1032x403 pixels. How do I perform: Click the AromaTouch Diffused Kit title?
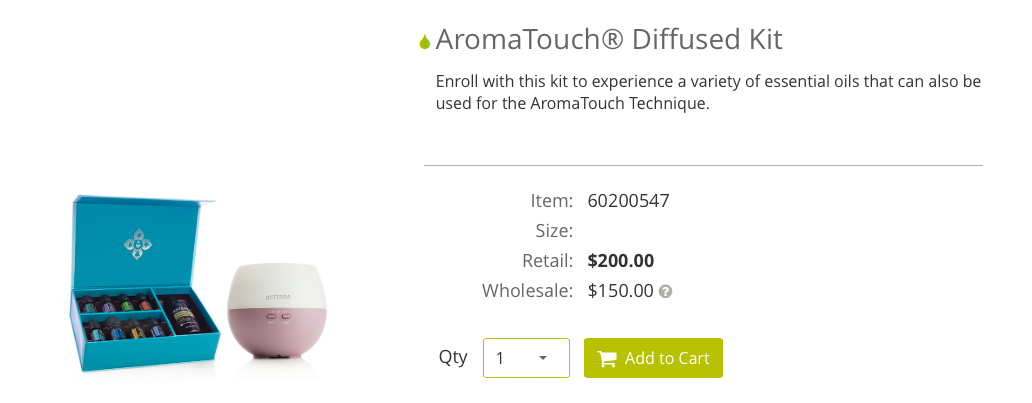[x=608, y=40]
